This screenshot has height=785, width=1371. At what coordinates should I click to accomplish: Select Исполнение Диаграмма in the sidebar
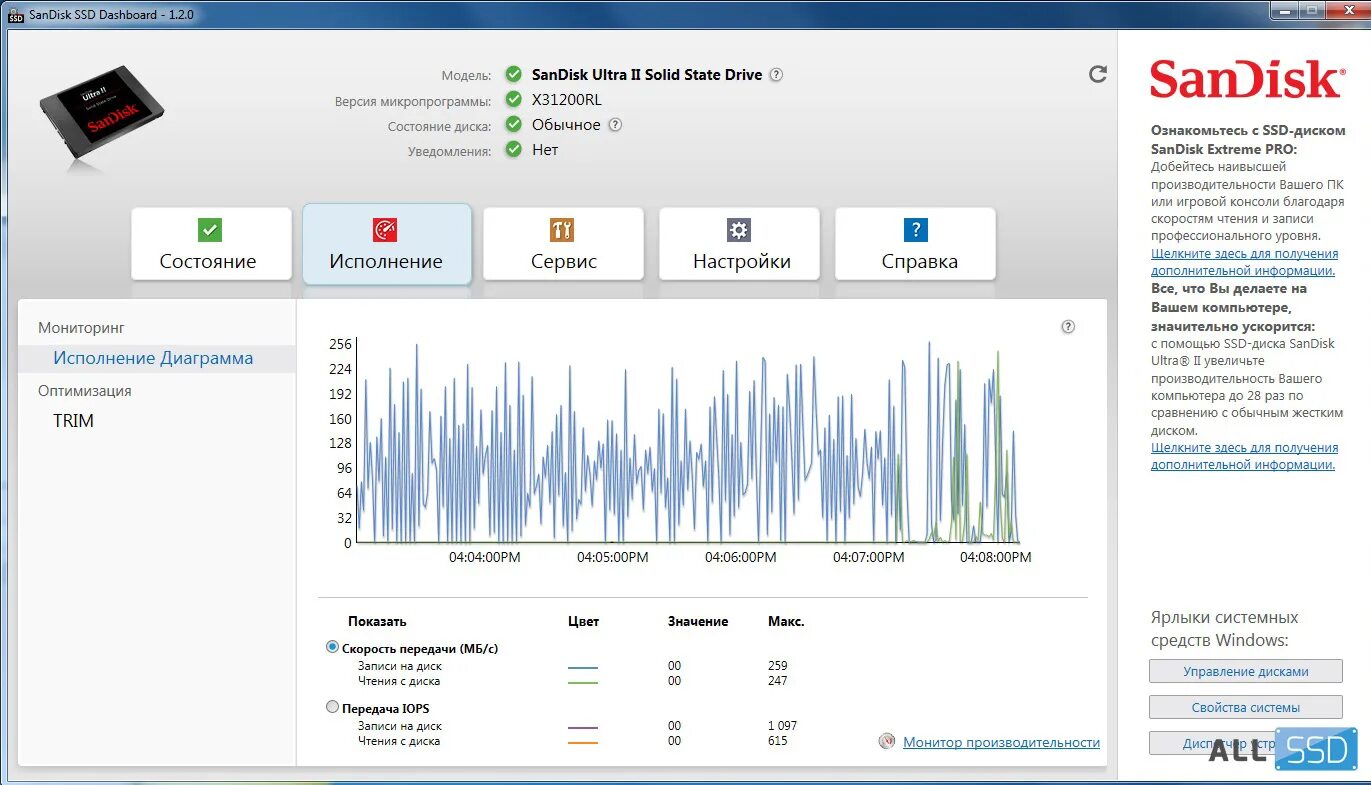pos(153,358)
